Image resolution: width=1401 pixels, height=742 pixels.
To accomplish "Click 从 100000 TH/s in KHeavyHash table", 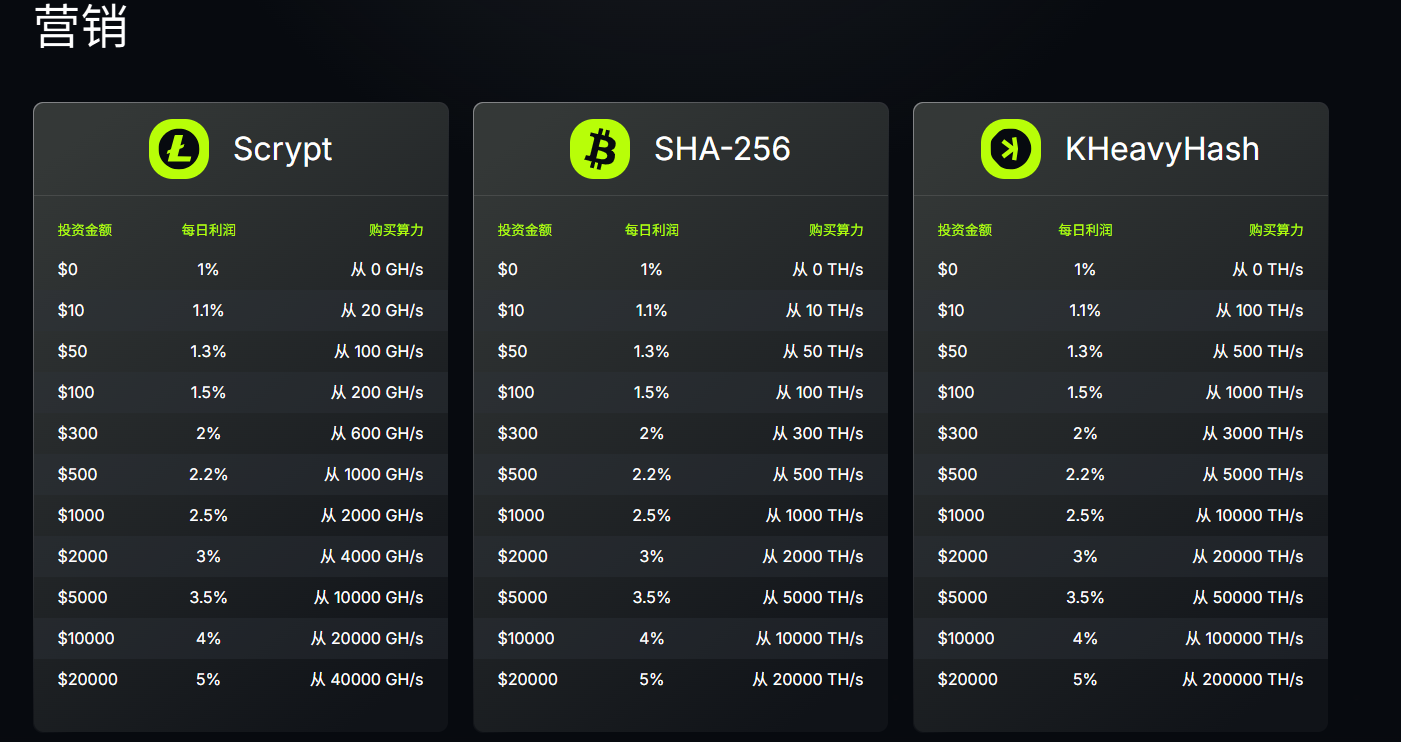I will coord(1245,638).
